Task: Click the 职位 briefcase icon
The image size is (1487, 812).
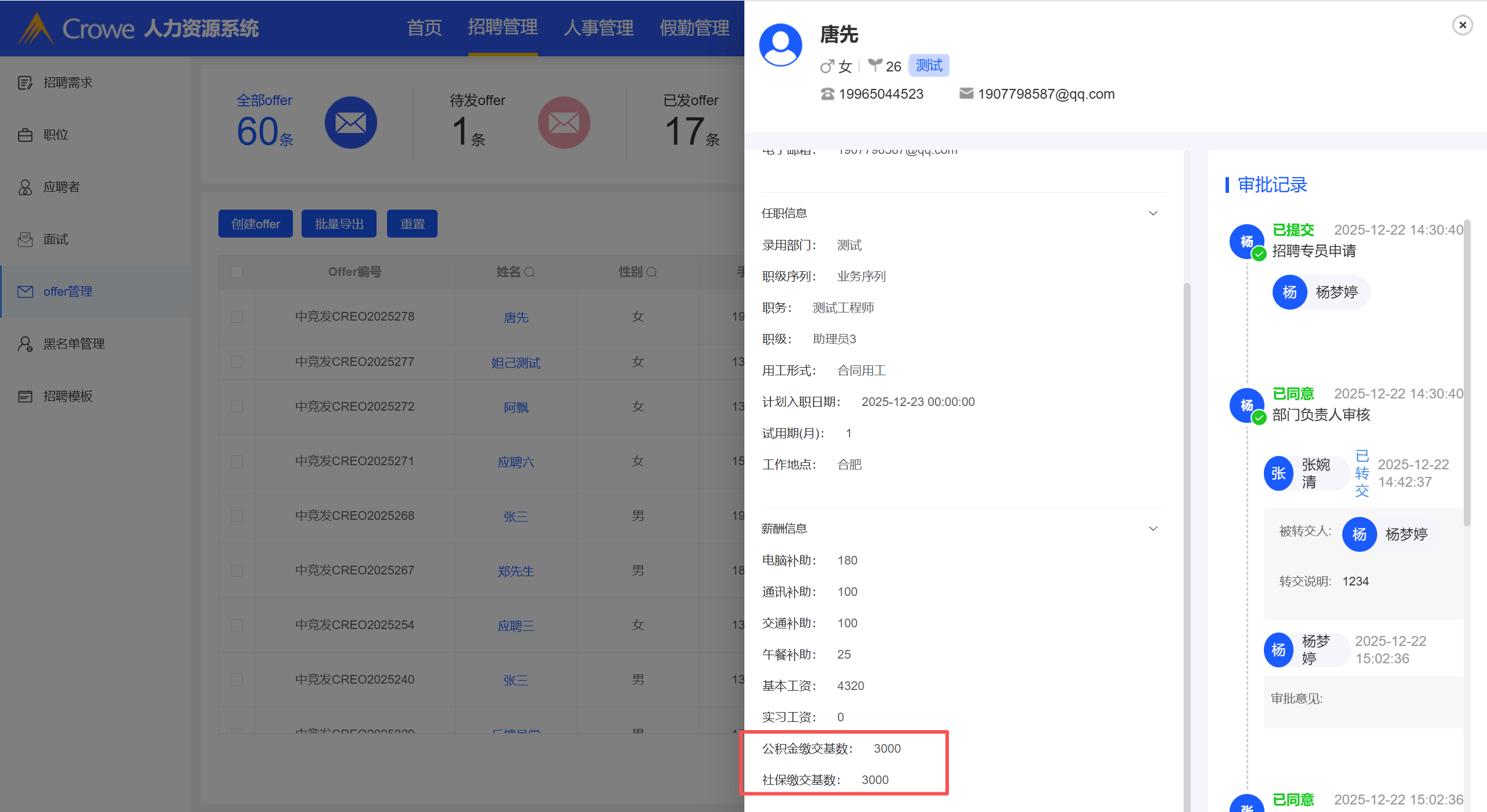Action: click(25, 135)
